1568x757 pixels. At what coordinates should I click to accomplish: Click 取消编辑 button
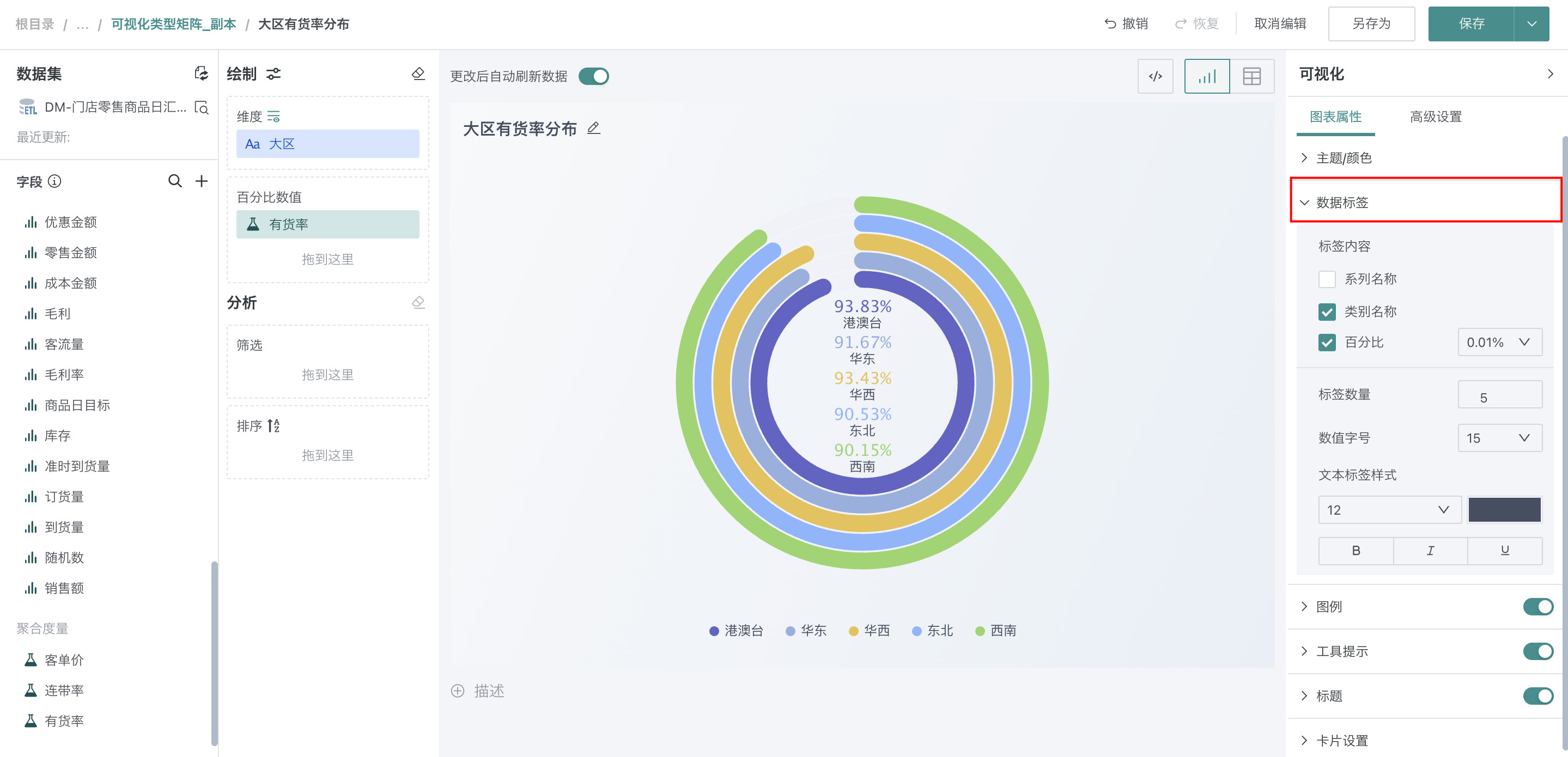1280,24
